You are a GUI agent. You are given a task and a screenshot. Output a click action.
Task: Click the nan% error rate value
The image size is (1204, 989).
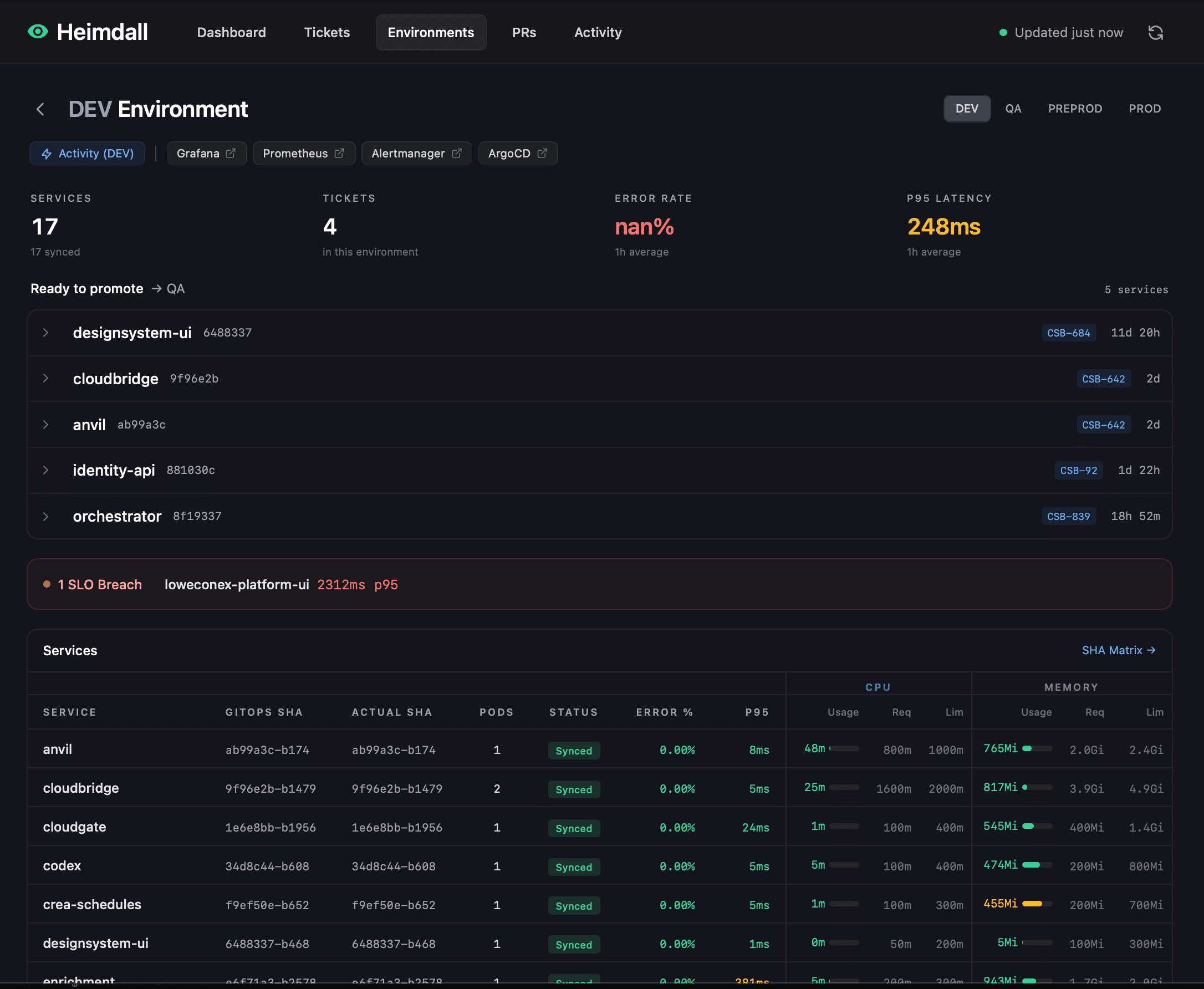tap(644, 227)
